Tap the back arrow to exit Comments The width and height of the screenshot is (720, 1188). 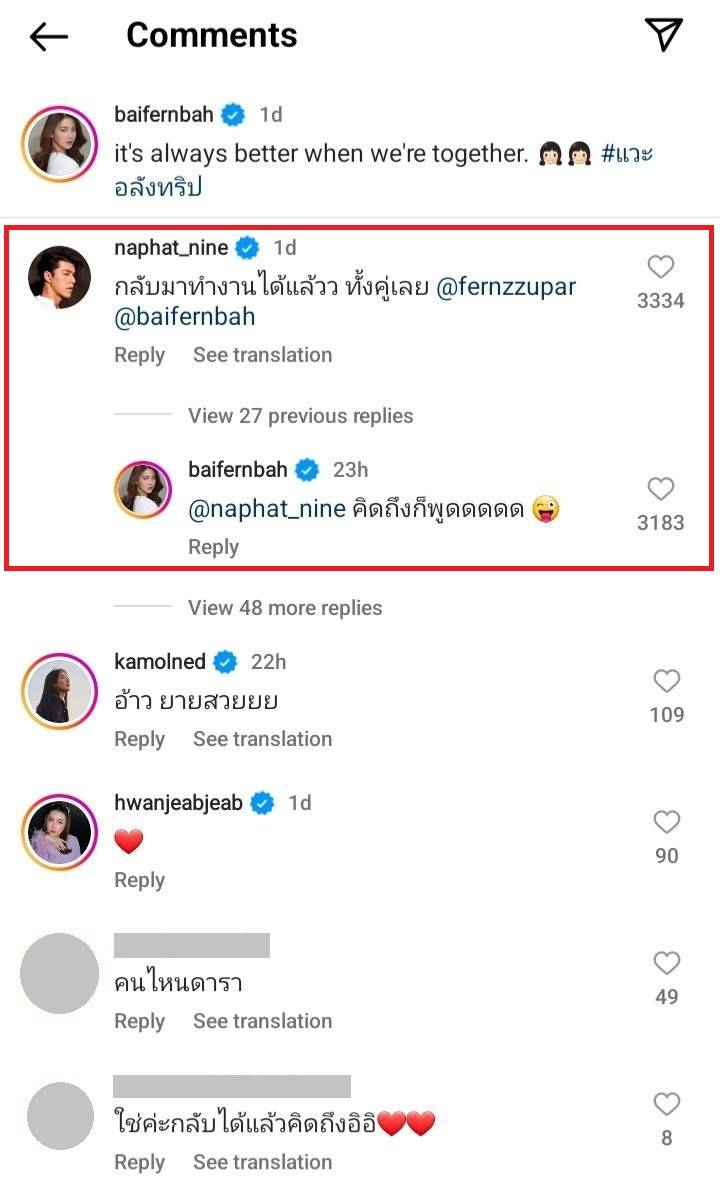pos(48,35)
